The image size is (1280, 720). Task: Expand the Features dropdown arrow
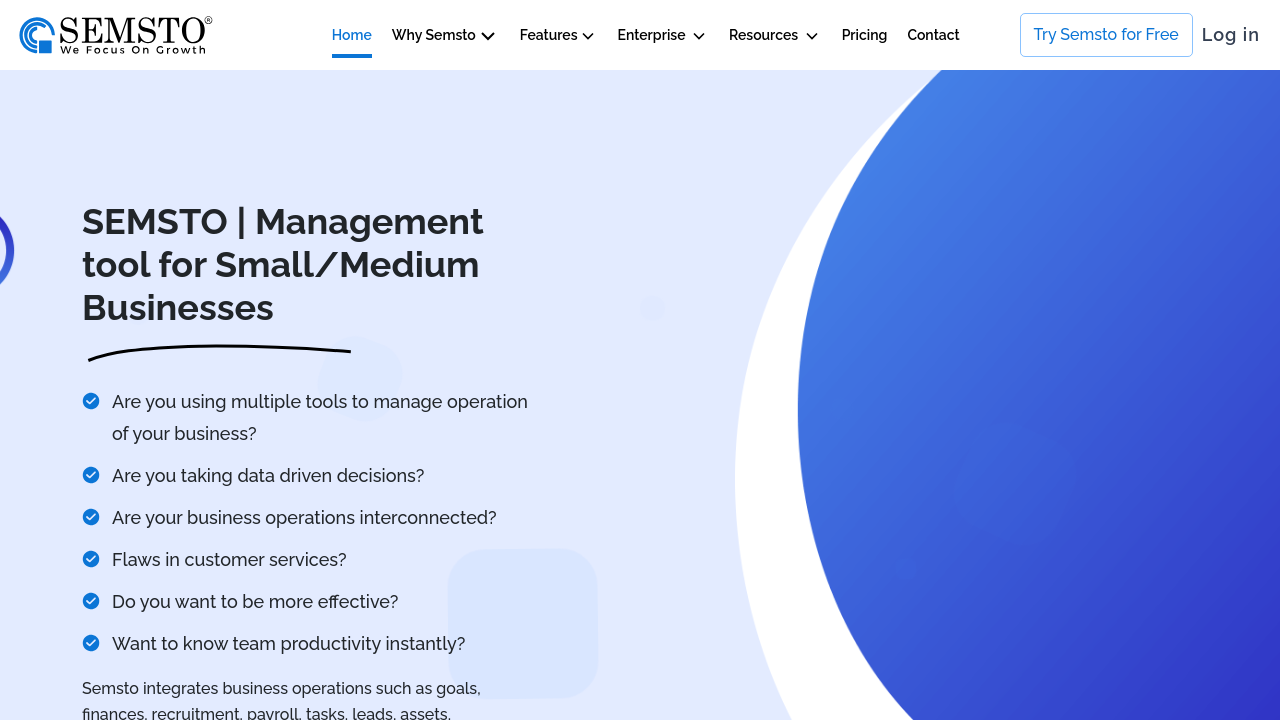pyautogui.click(x=588, y=36)
